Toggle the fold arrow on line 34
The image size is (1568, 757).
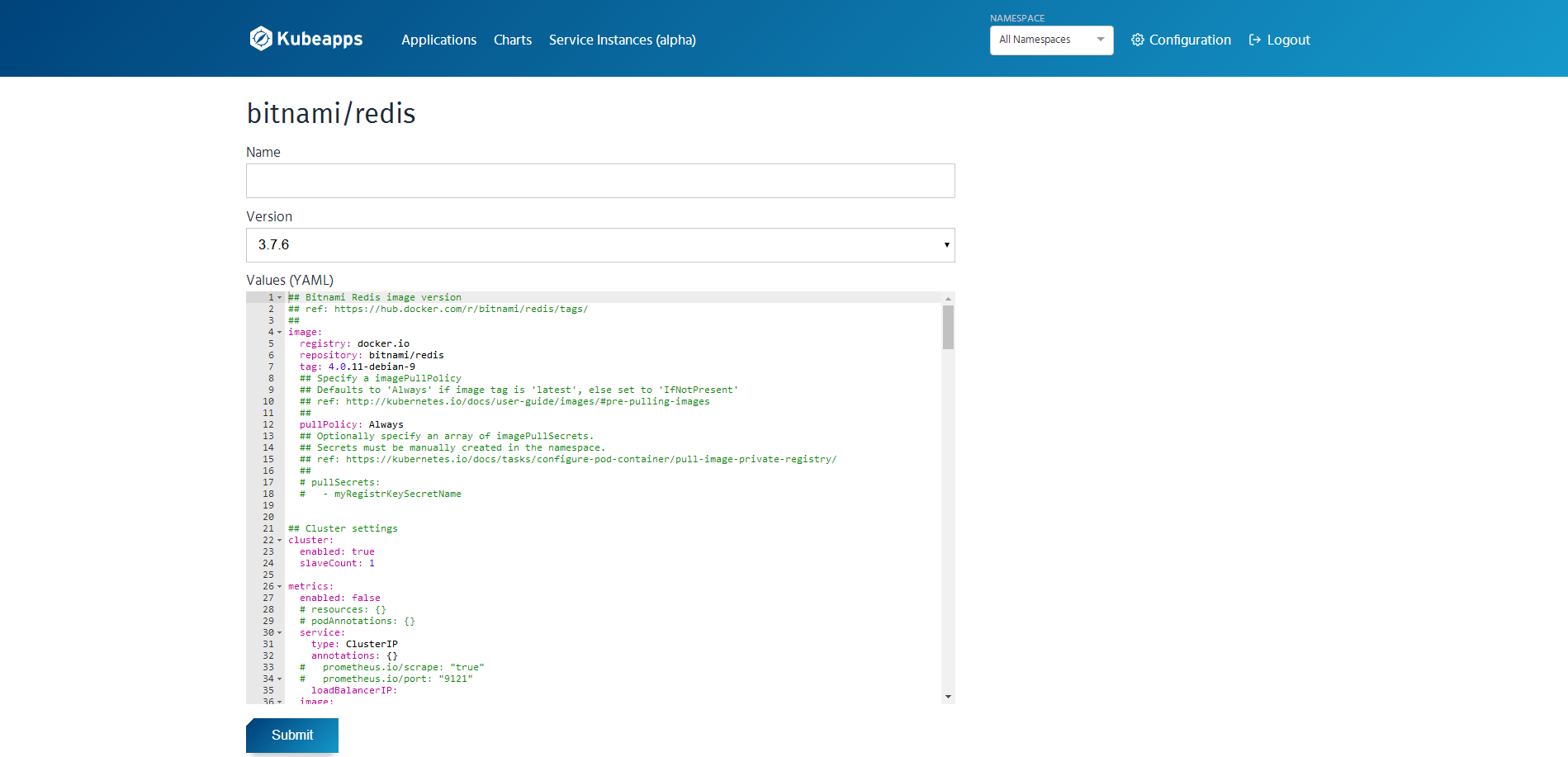click(279, 679)
